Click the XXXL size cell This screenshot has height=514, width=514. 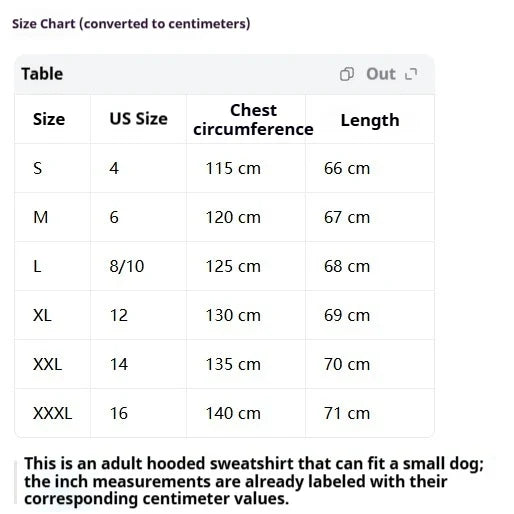click(x=52, y=413)
